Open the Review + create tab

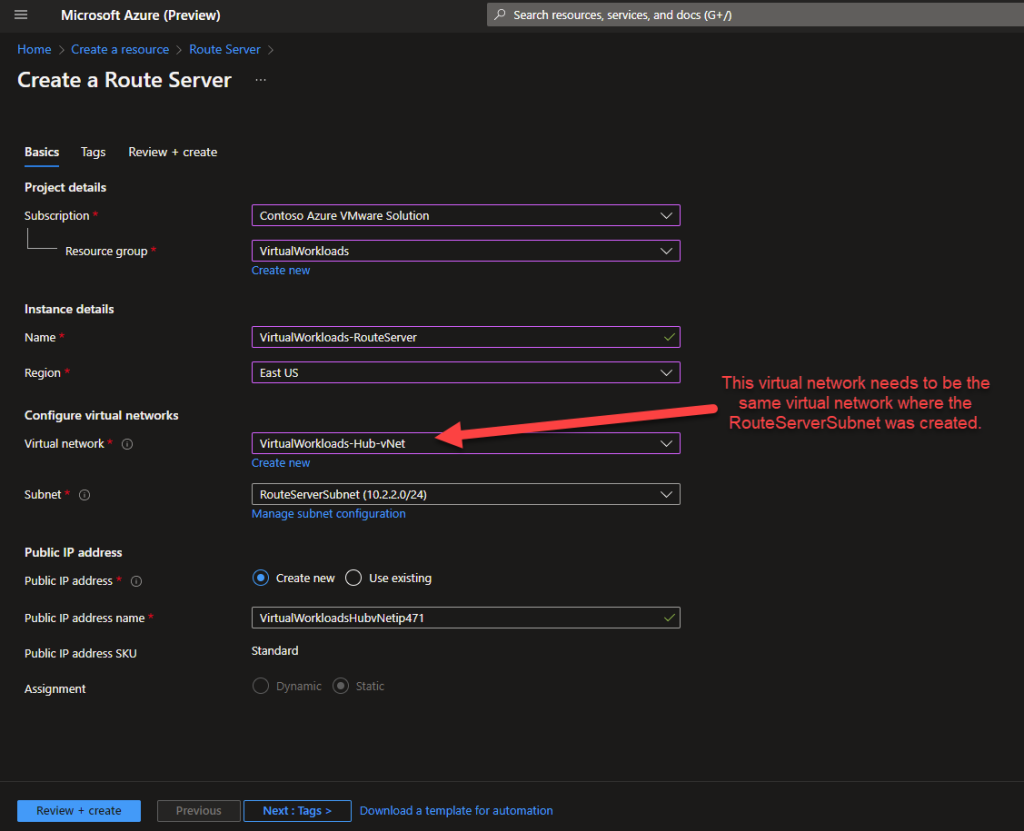click(172, 152)
